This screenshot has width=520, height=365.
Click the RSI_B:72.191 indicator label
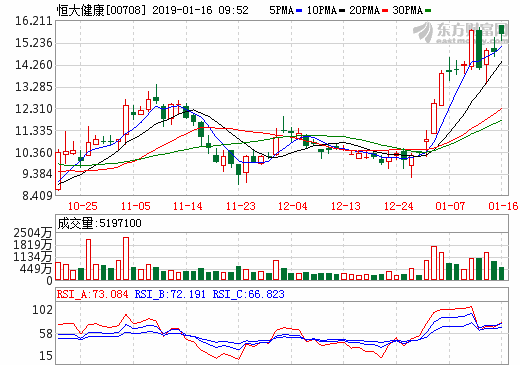pyautogui.click(x=170, y=294)
